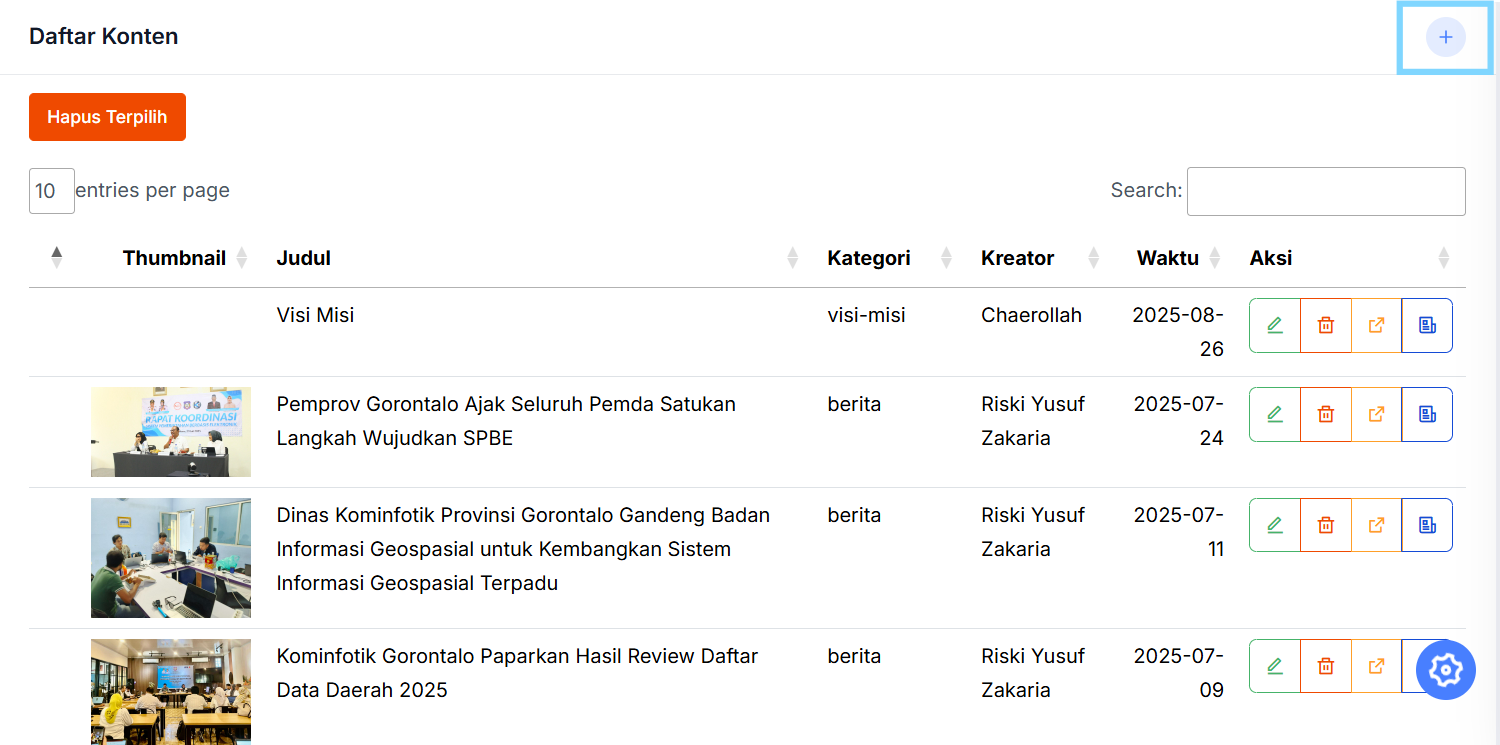1500x745 pixels.
Task: Click the Daftar Data Daerah 2025 thumbnail
Action: coord(171,692)
